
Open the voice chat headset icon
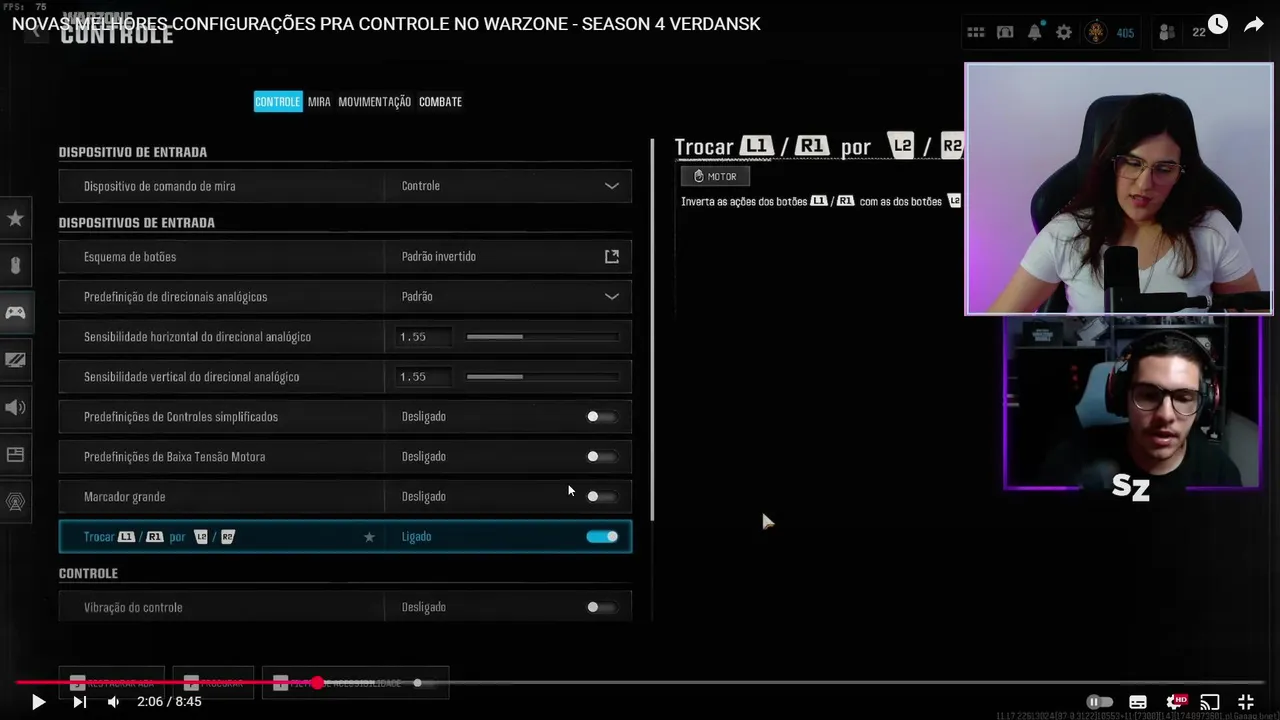pyautogui.click(x=1005, y=33)
